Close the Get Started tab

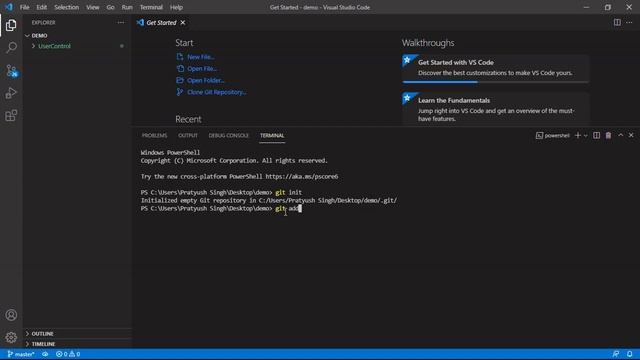coord(183,22)
